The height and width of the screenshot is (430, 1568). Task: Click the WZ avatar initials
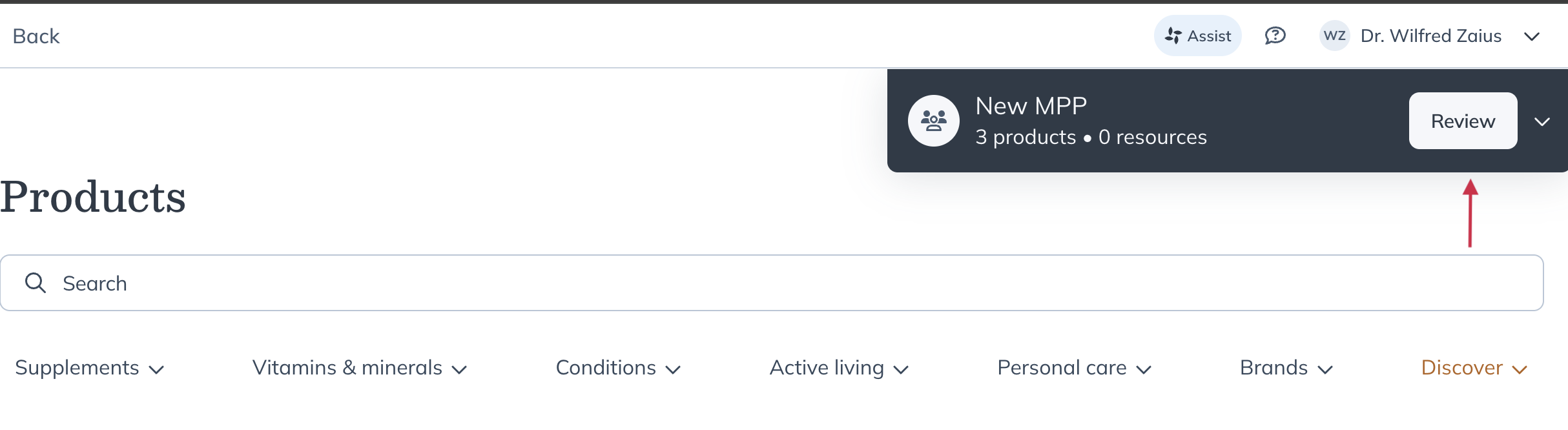click(x=1334, y=36)
